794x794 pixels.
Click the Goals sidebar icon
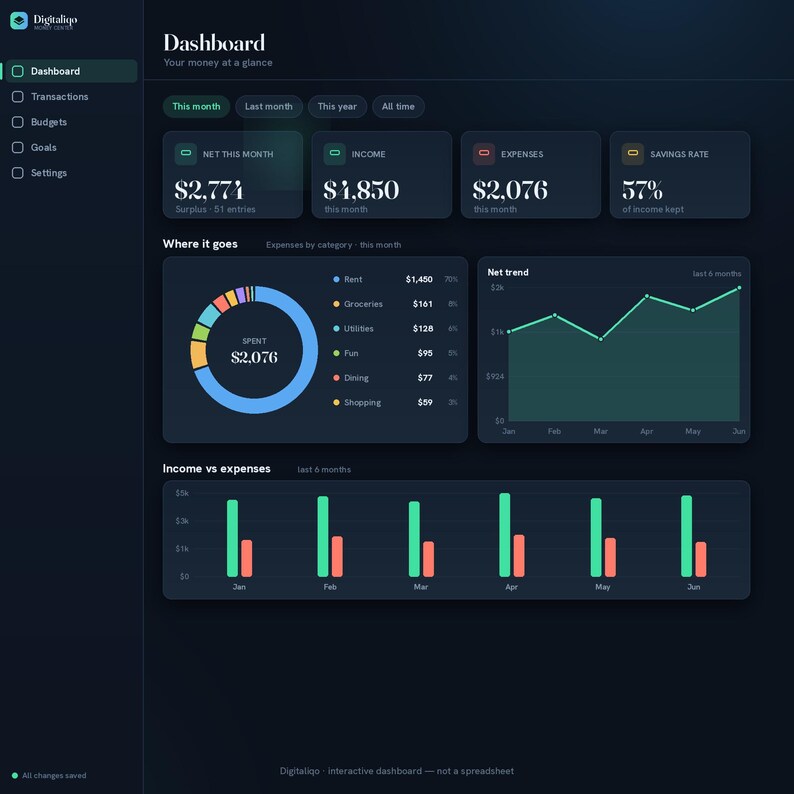(x=18, y=147)
